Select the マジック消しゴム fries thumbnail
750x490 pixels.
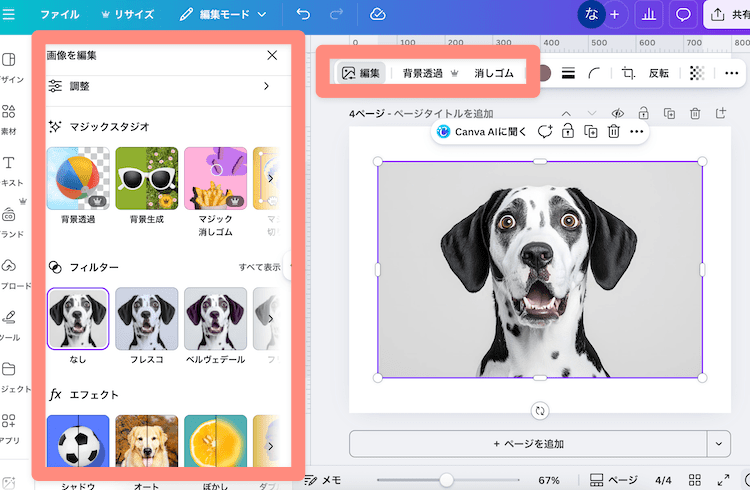coord(216,178)
